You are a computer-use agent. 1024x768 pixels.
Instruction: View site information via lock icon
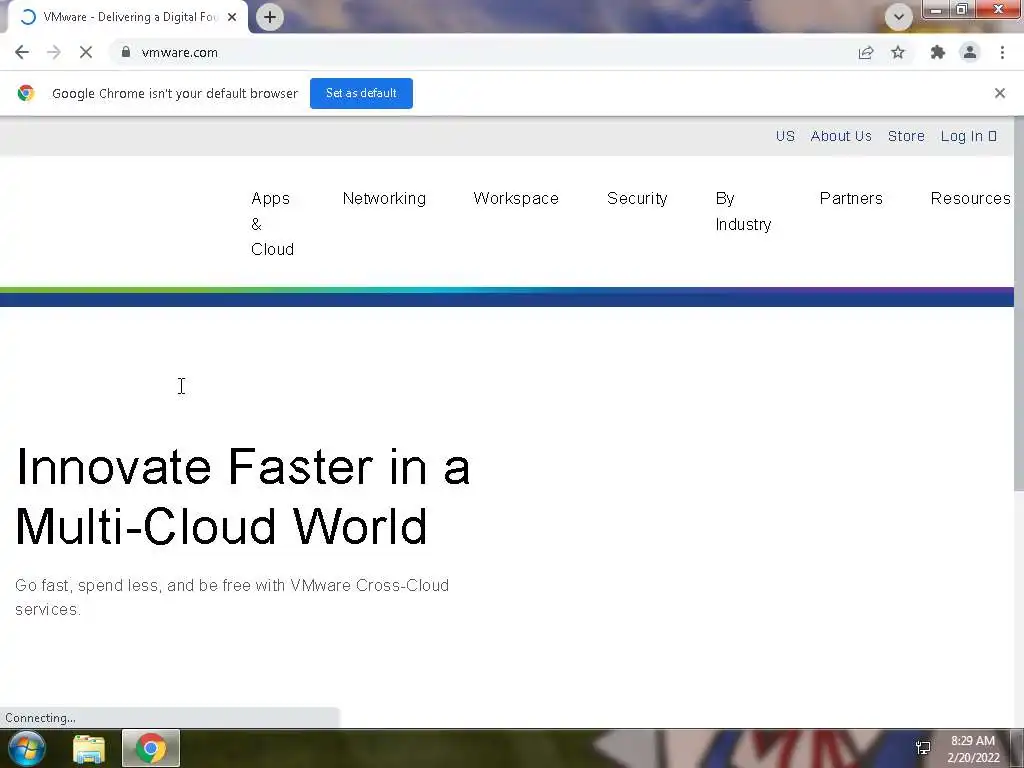point(126,52)
